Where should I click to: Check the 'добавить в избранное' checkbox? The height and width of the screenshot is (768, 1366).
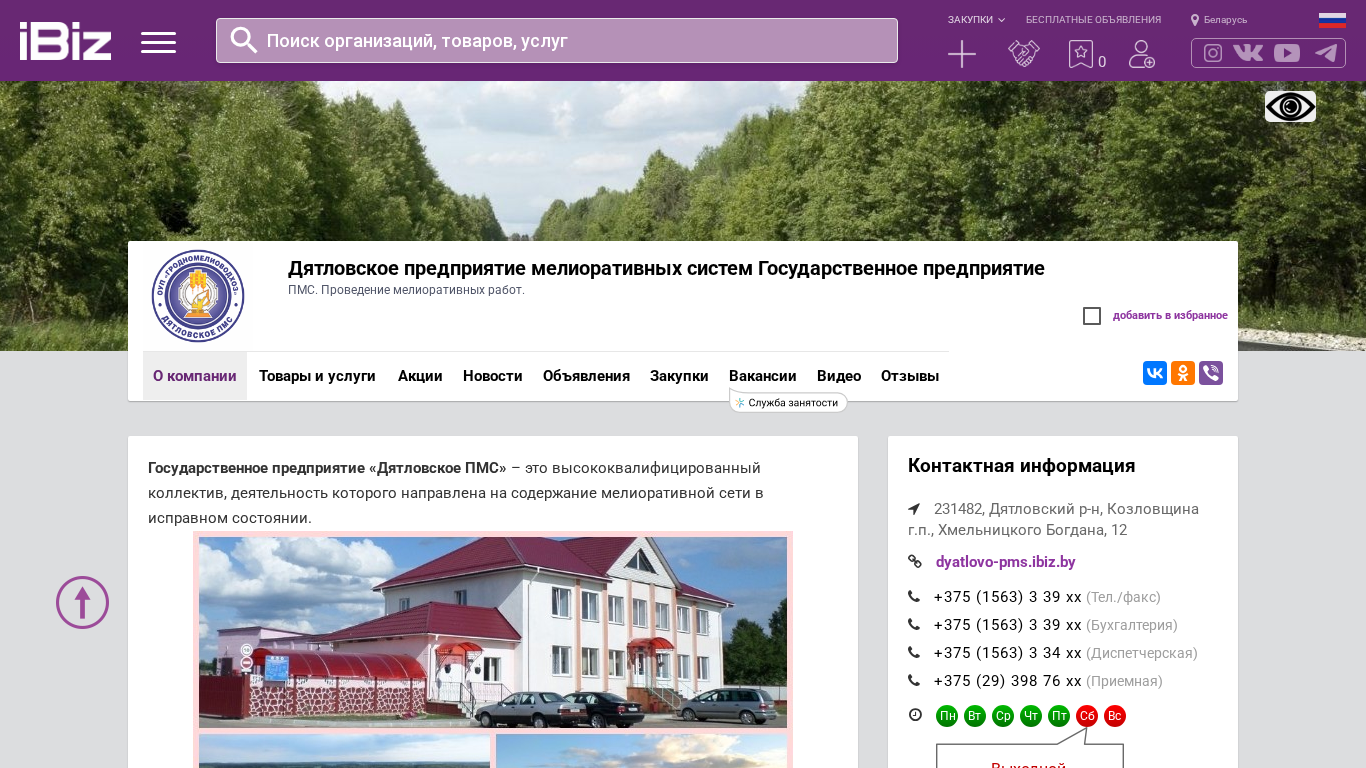point(1092,316)
